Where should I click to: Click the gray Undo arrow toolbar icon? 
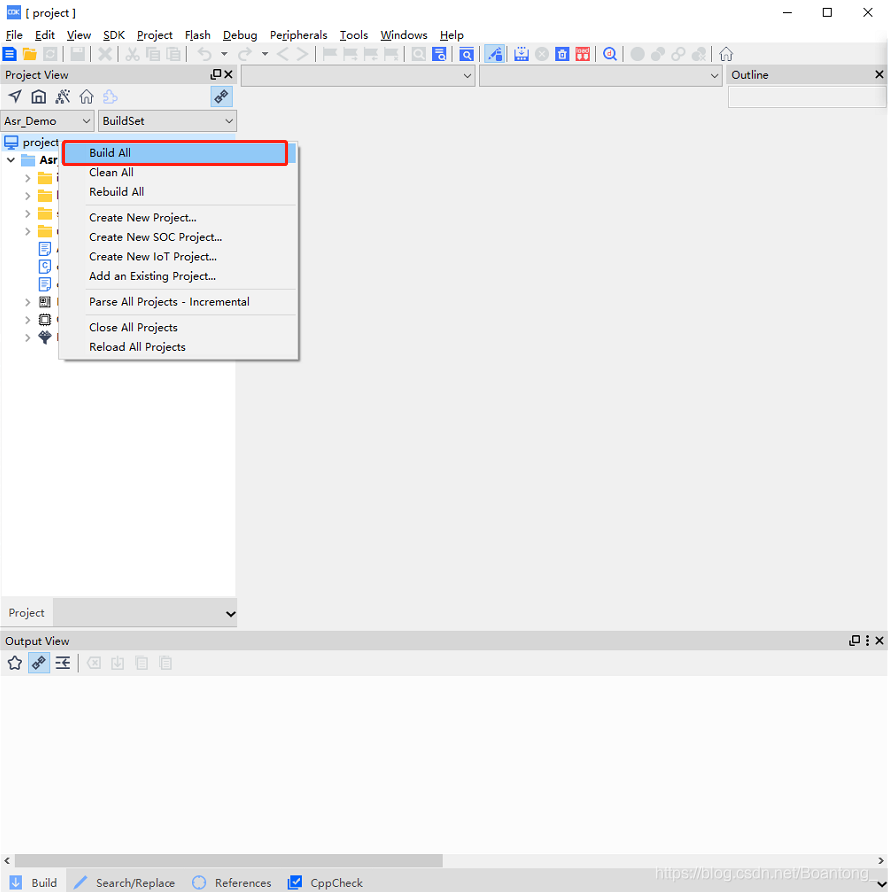click(x=205, y=54)
